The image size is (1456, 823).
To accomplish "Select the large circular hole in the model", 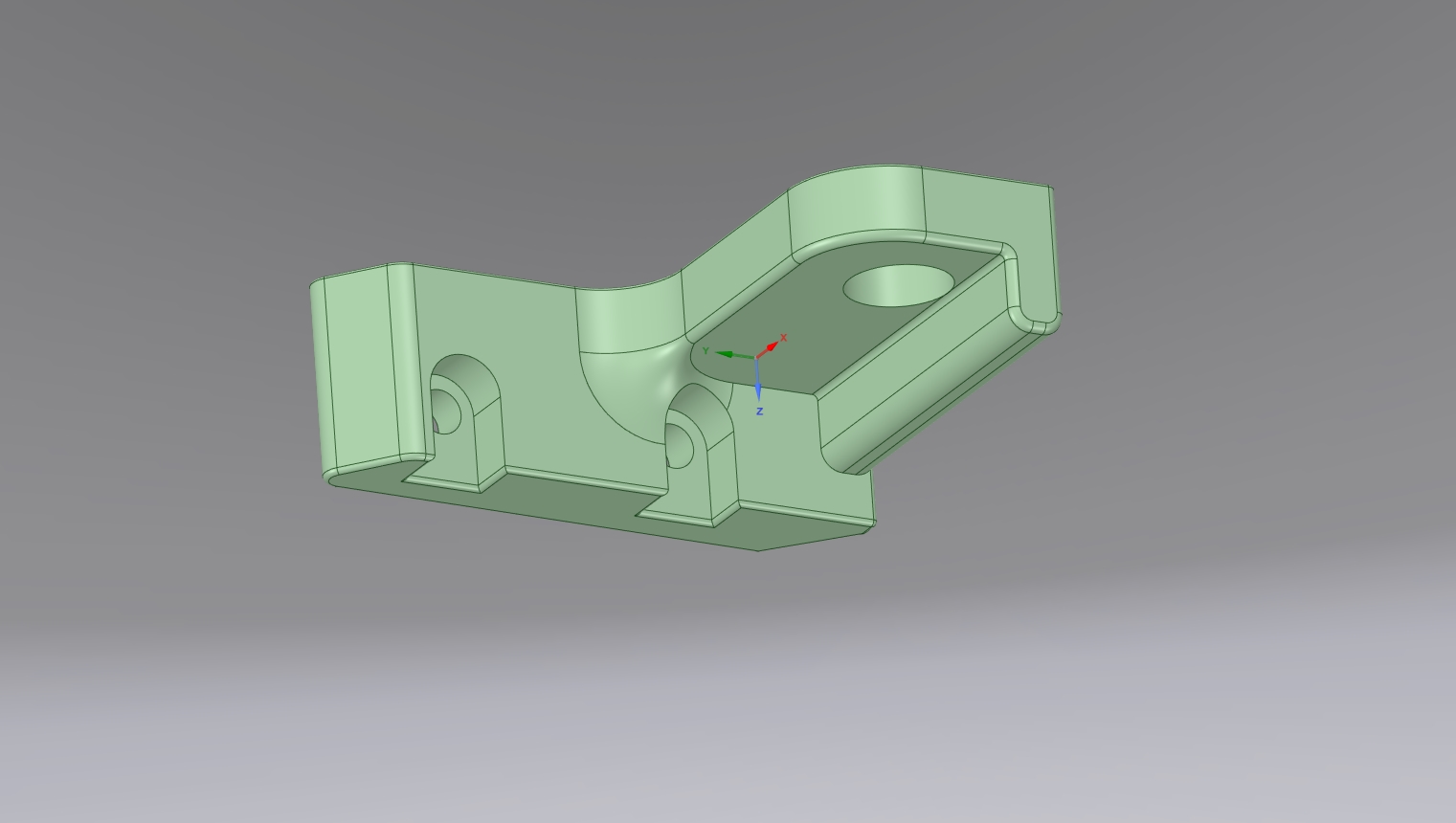I will (899, 286).
